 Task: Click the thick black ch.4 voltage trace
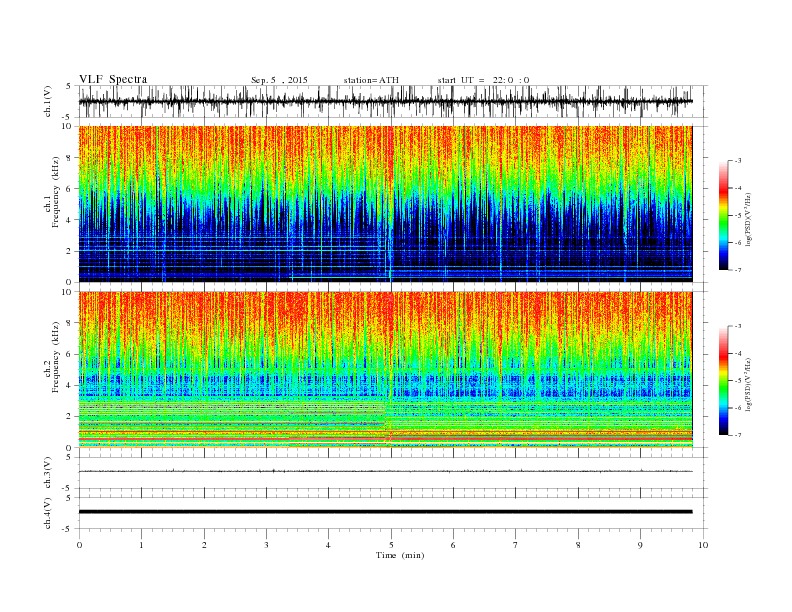[x=385, y=512]
